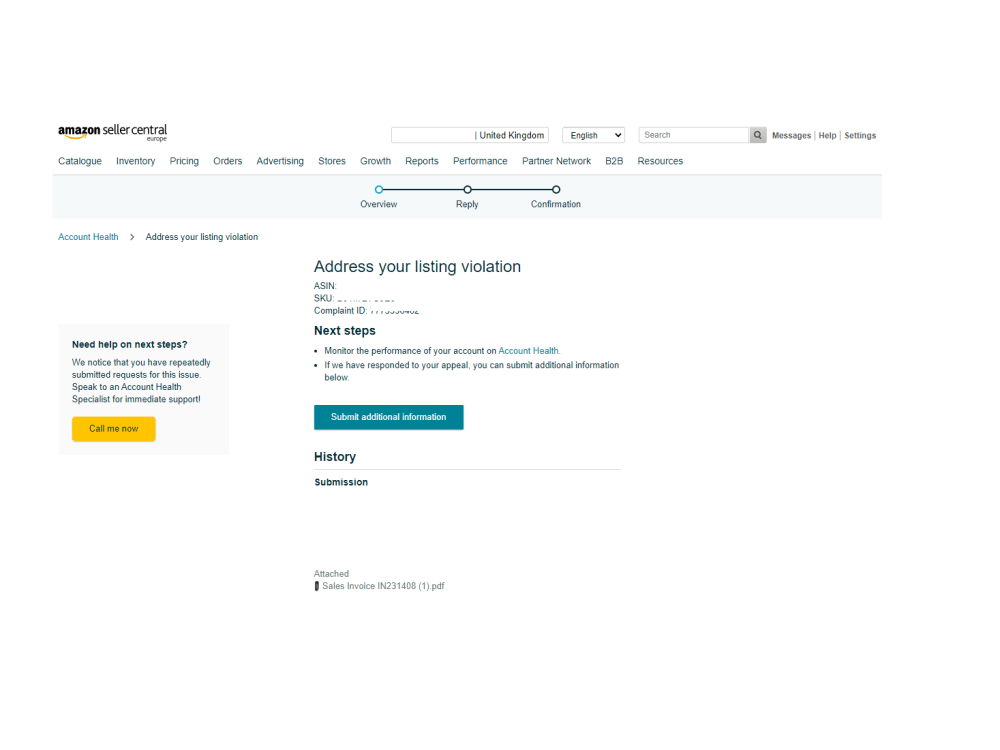Open the Catalogue menu
Viewport: 1000px width, 750px height.
point(80,161)
